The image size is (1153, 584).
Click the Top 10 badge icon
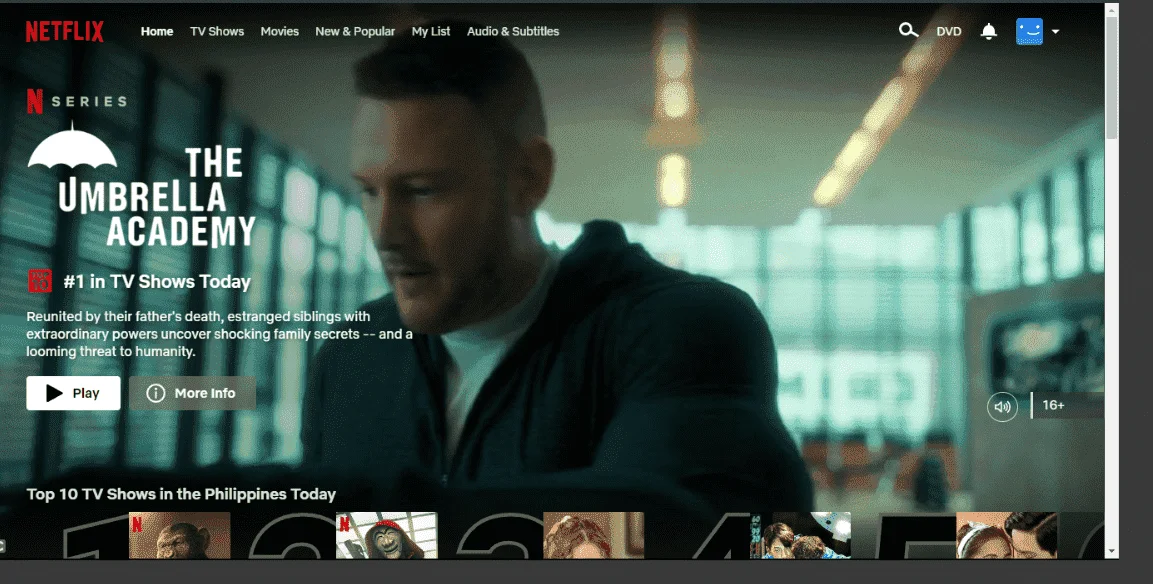[40, 281]
